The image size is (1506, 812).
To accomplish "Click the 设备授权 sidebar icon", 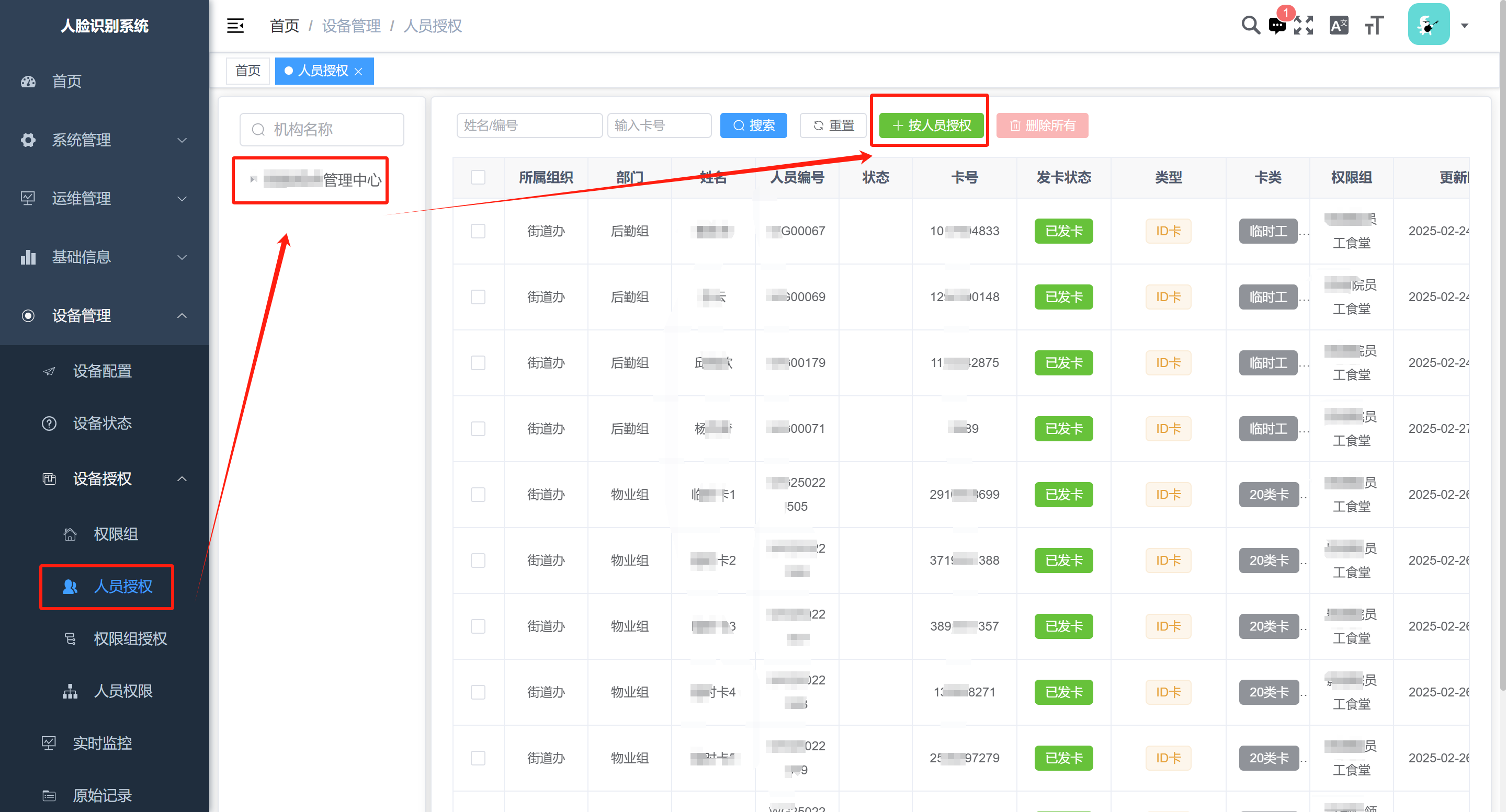I will (x=49, y=479).
